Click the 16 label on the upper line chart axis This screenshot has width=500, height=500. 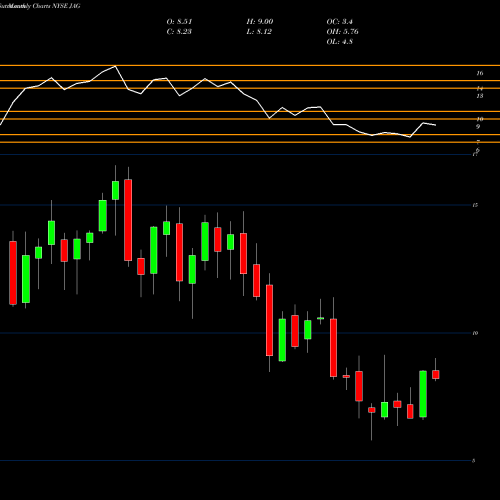(x=479, y=73)
